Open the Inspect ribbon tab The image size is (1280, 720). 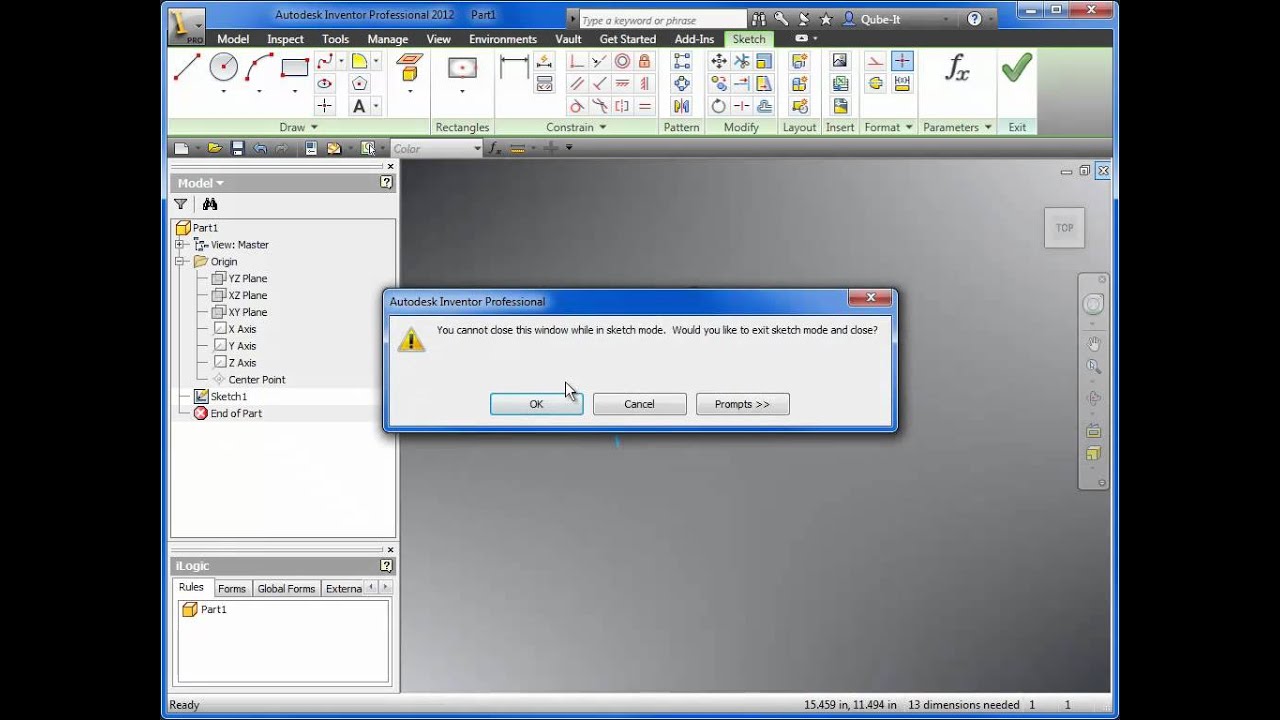[x=285, y=39]
